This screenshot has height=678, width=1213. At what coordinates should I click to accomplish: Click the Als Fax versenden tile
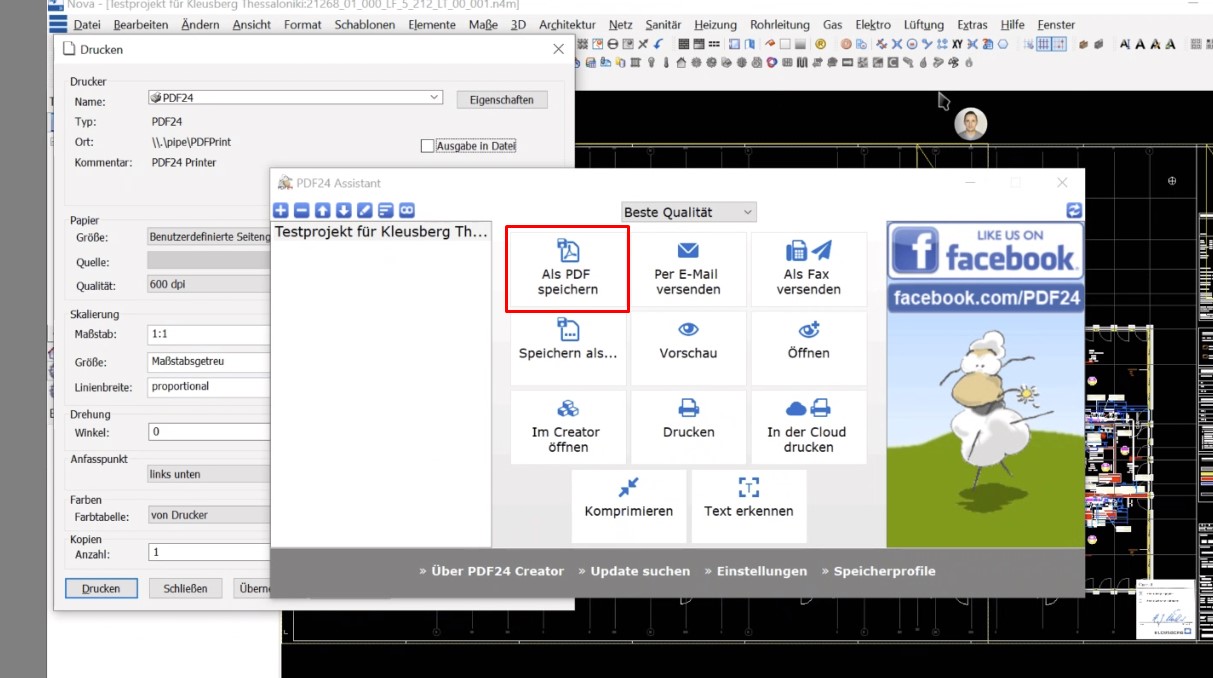tap(809, 269)
